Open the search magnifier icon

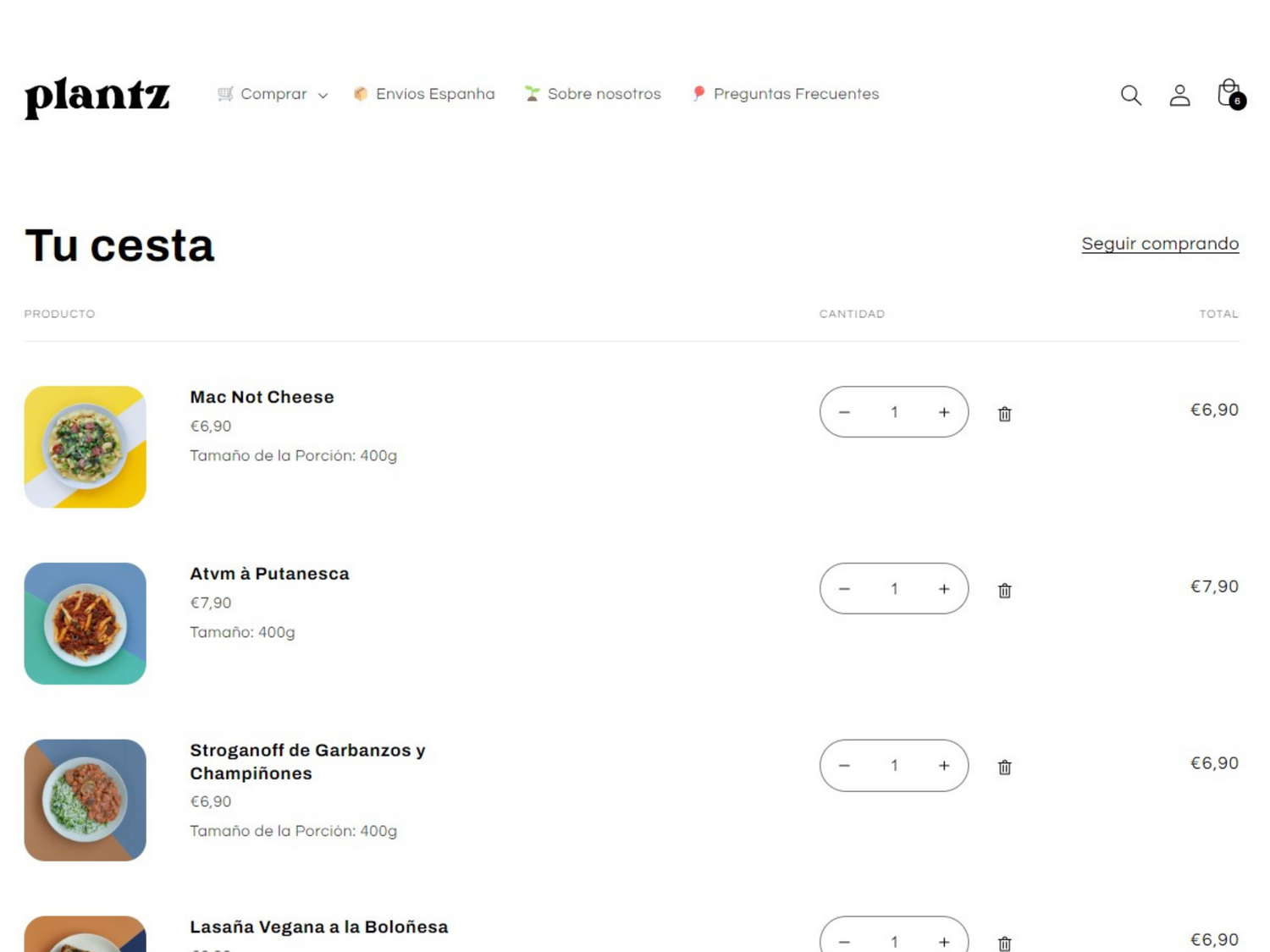[x=1130, y=95]
